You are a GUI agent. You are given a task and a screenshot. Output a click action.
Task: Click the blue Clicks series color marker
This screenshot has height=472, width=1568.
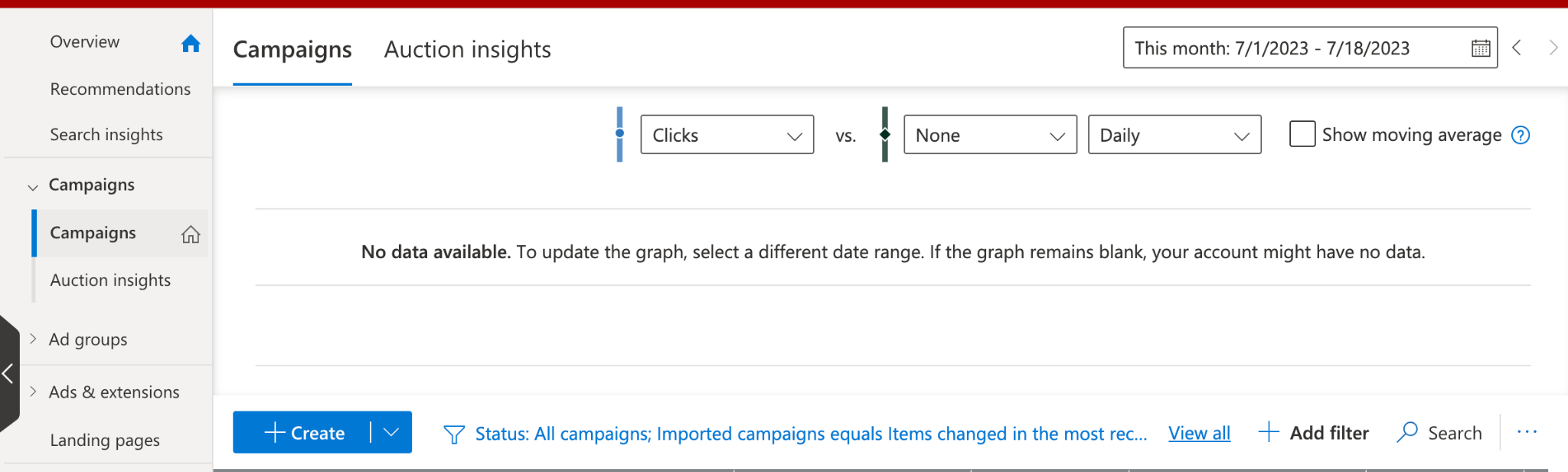[x=619, y=134]
